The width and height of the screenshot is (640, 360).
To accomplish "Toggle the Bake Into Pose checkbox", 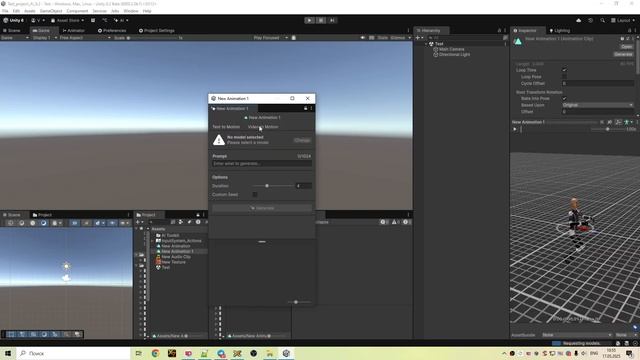I will (564, 98).
